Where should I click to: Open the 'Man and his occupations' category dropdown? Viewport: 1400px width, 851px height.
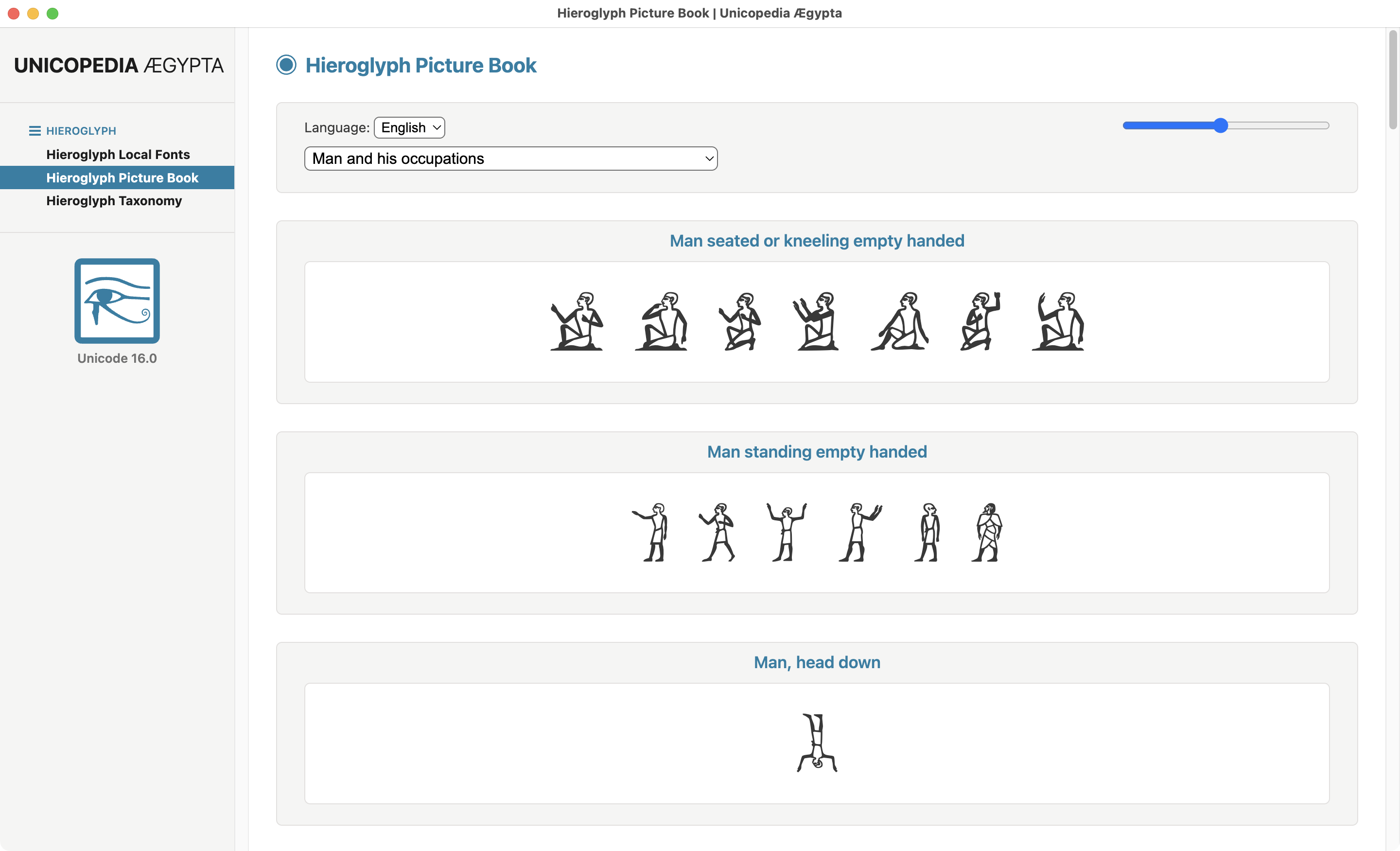(511, 159)
